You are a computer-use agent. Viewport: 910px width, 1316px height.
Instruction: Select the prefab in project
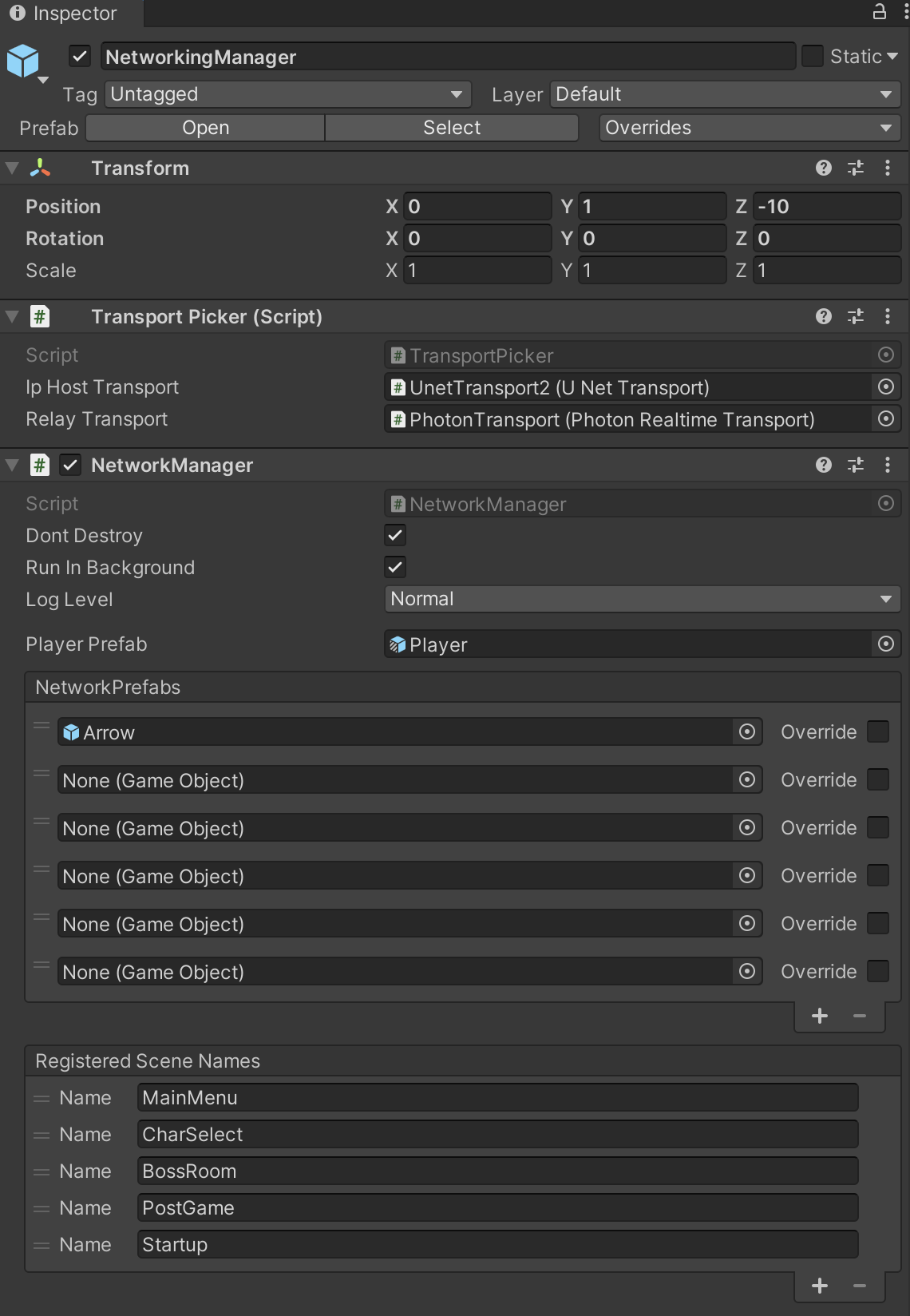452,128
